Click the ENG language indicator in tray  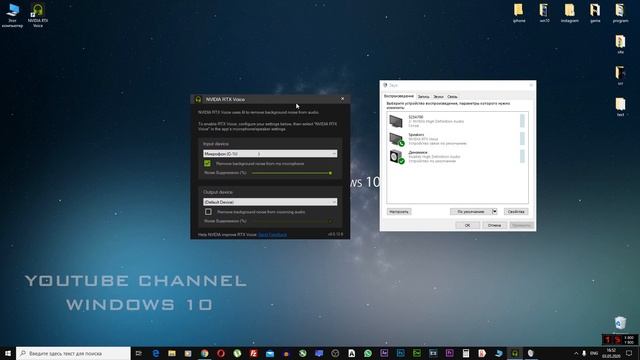[594, 353]
